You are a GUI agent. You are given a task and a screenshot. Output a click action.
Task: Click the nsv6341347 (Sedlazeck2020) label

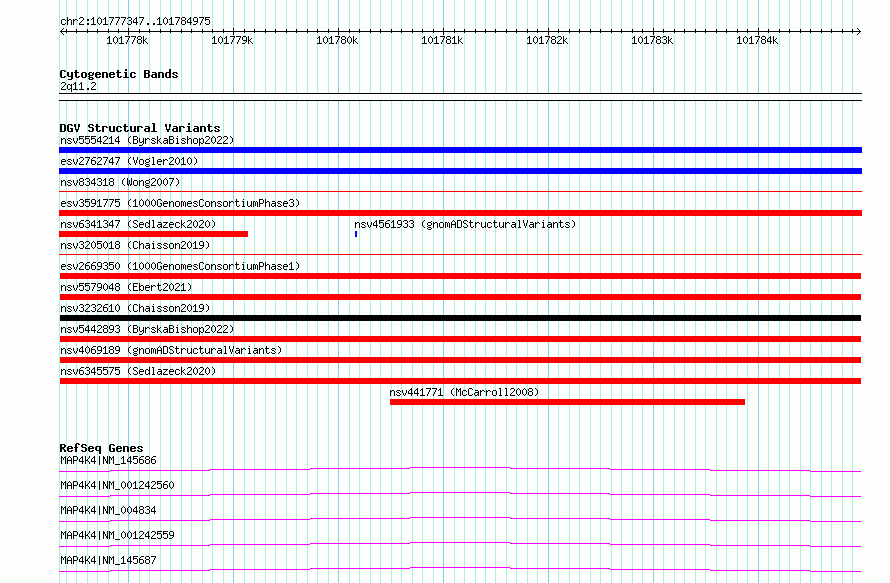[138, 224]
